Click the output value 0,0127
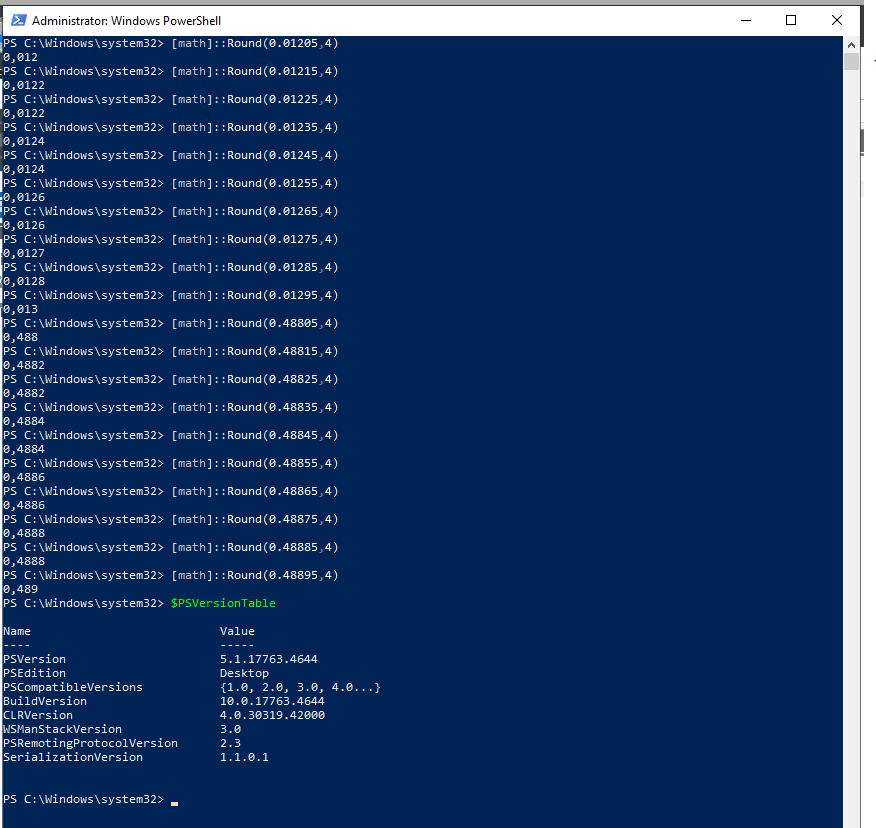 [24, 254]
